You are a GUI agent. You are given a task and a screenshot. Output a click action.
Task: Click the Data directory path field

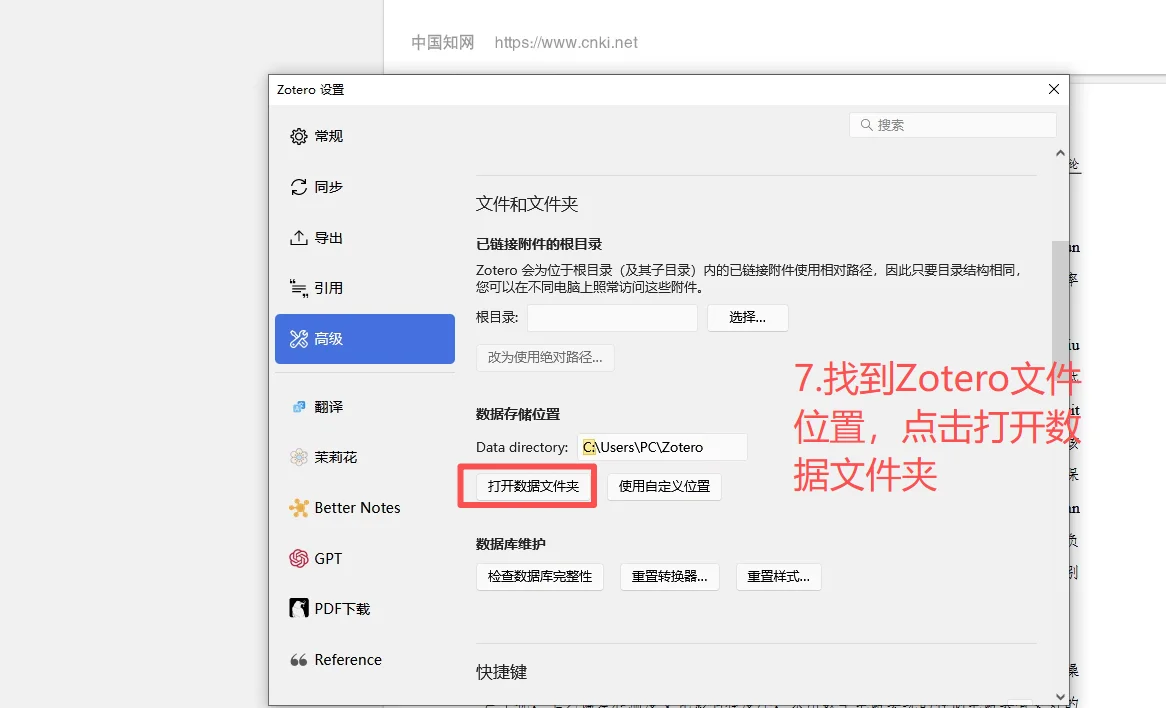pos(662,447)
